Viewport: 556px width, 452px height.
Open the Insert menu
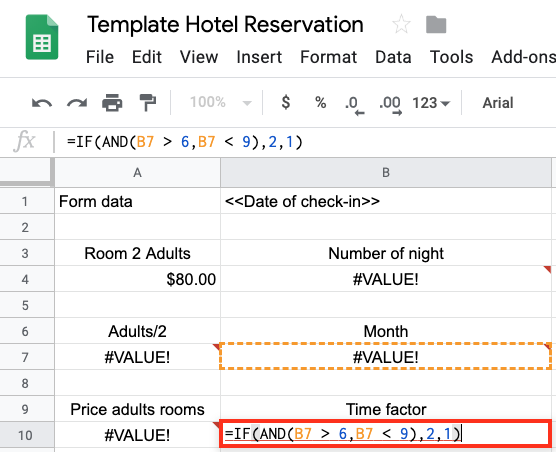tap(259, 57)
